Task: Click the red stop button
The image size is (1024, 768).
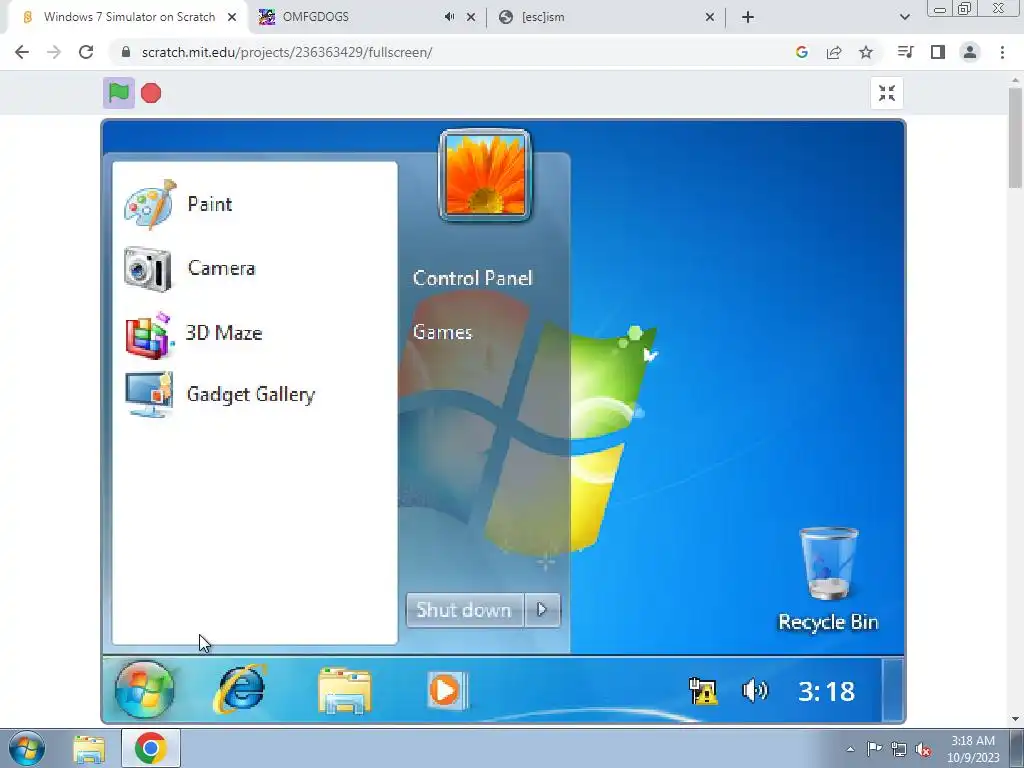Action: pyautogui.click(x=151, y=93)
